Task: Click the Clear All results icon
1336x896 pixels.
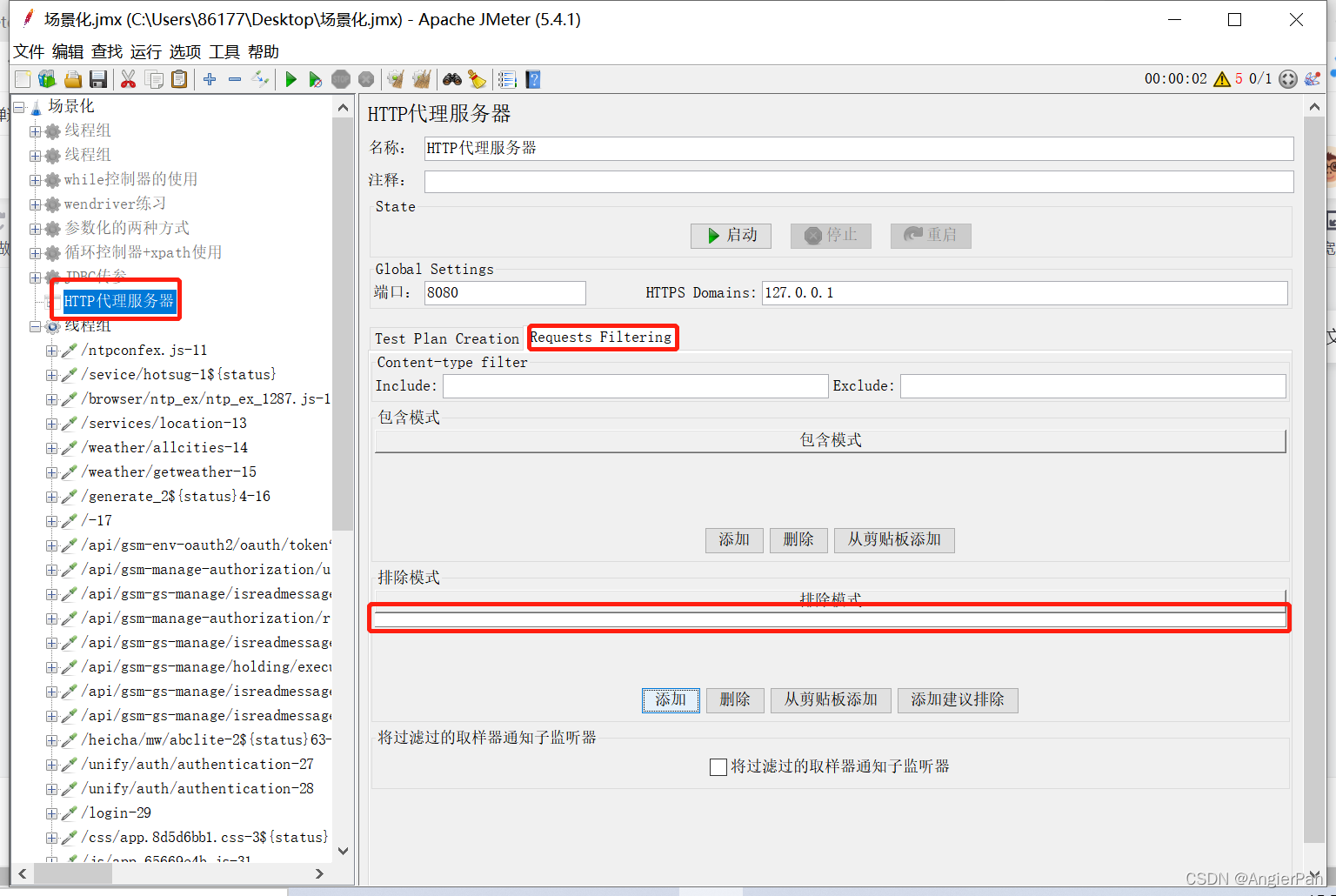Action: tap(422, 79)
